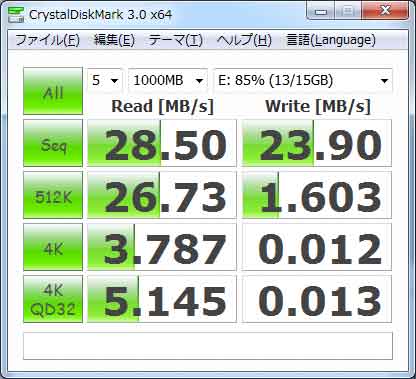Open the テーマ(T) menu

click(x=176, y=40)
